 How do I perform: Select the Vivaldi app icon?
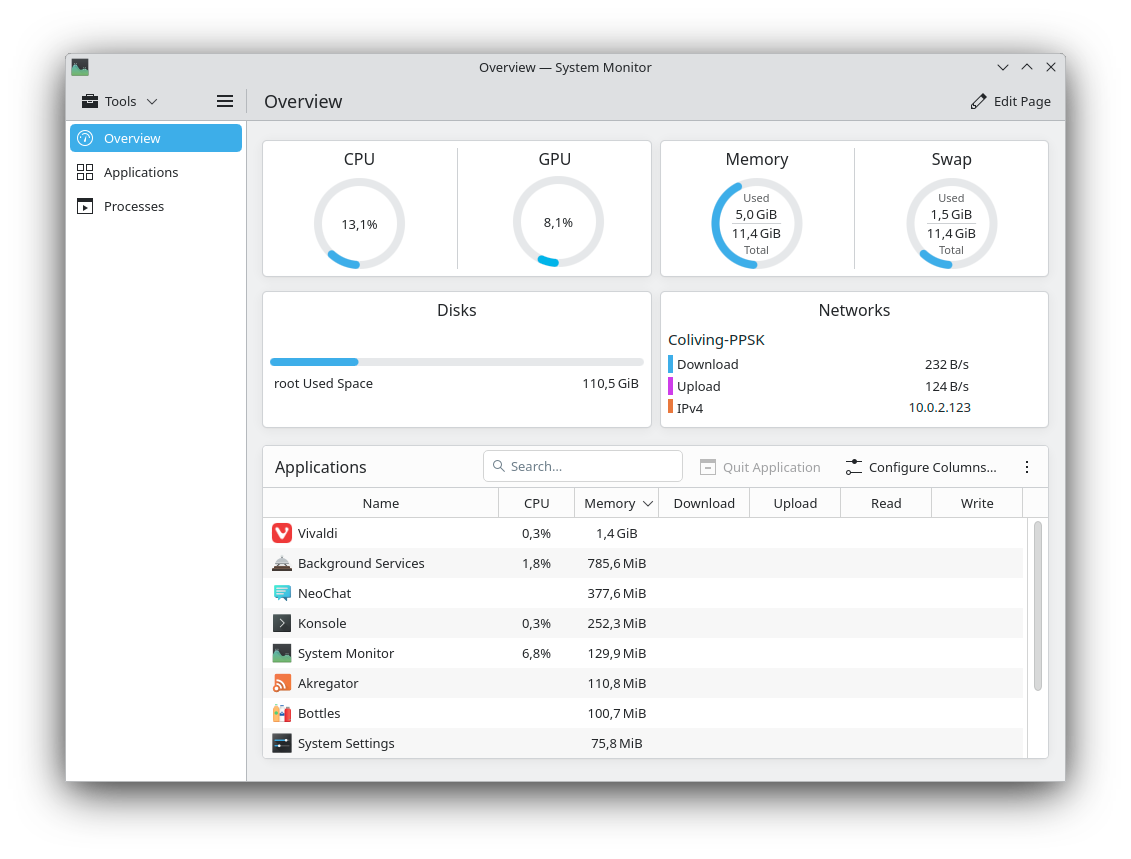coord(282,533)
